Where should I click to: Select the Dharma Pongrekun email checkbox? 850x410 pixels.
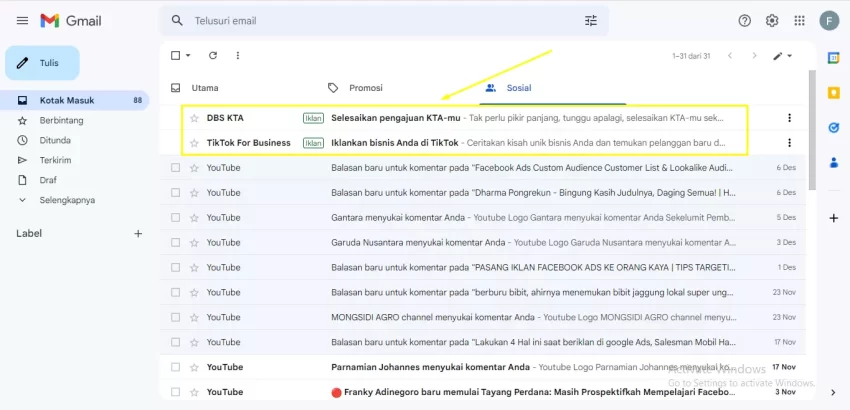(175, 193)
